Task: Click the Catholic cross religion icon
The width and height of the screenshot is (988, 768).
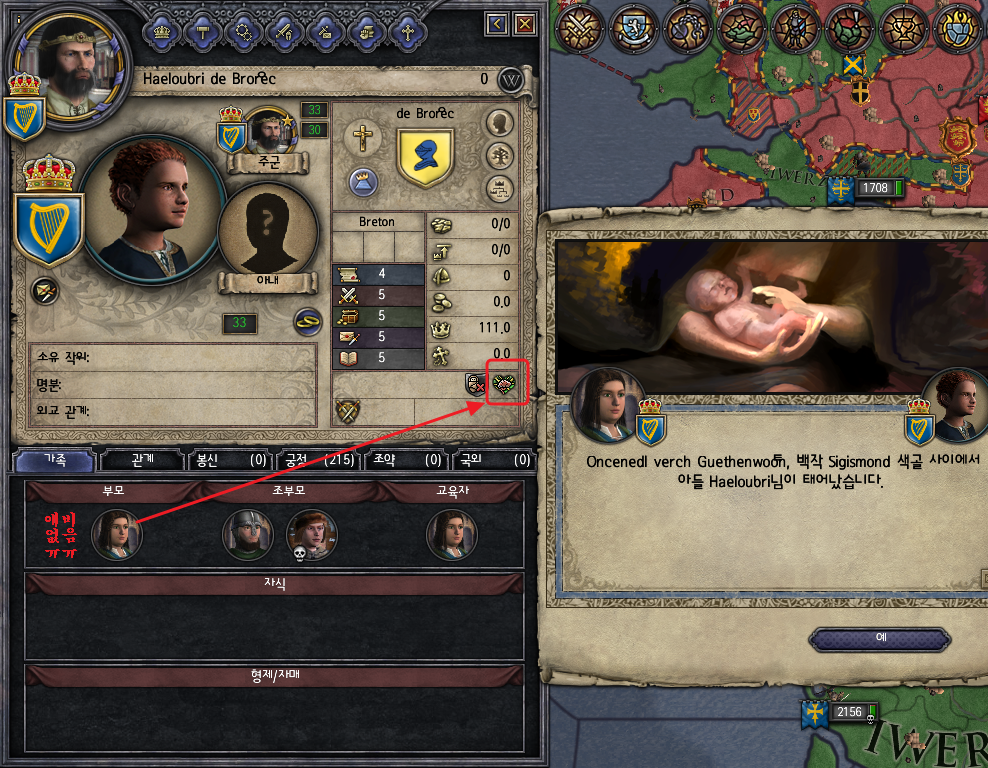Action: pos(362,138)
